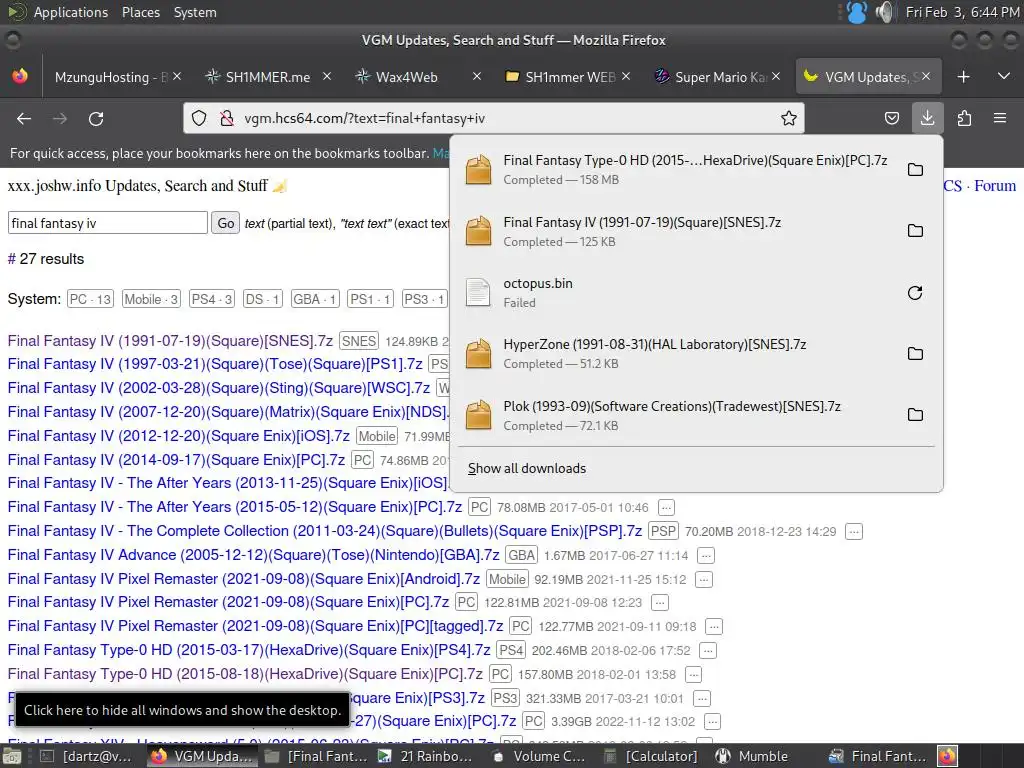Screen dimensions: 1024x768
Task: Close the Wax4Web tab
Action: pos(477,76)
